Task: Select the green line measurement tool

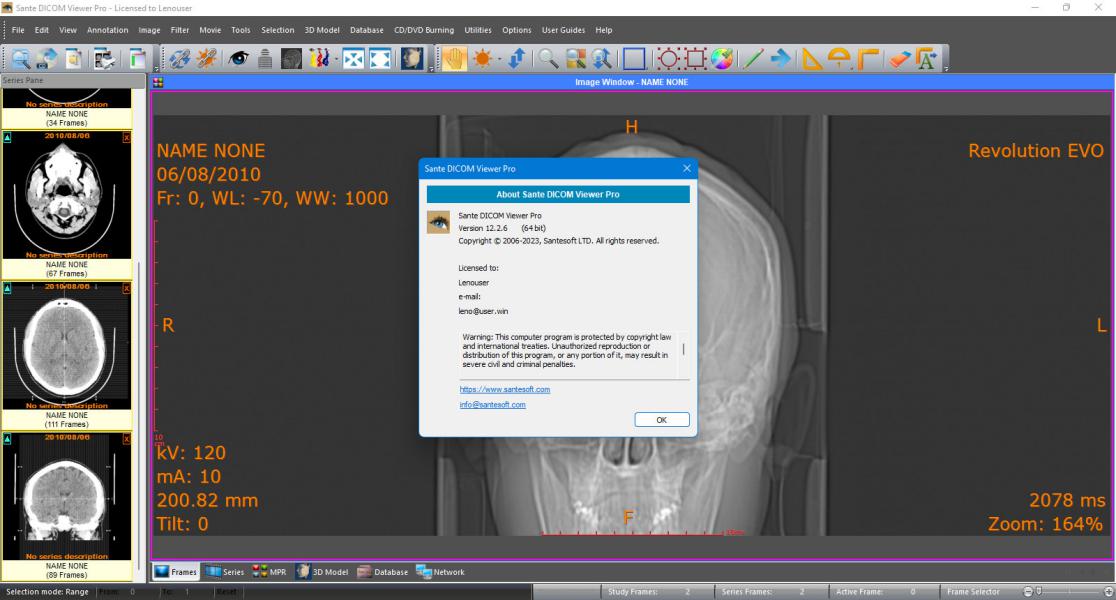Action: (x=752, y=59)
